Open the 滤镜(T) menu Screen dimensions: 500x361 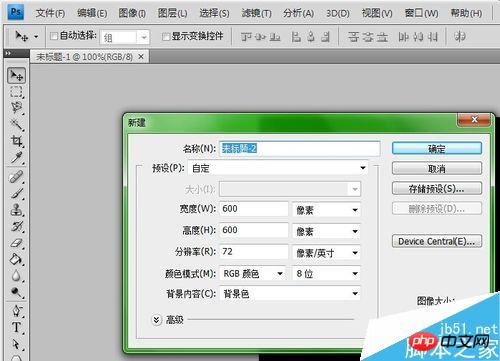256,13
